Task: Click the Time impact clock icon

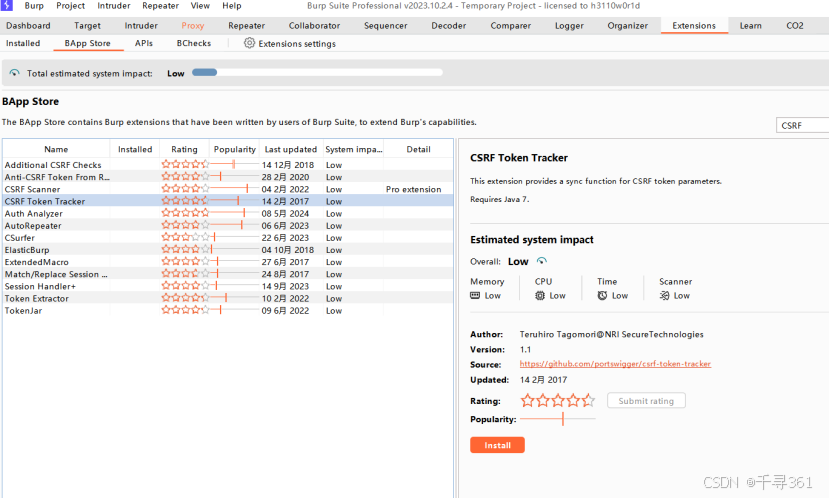Action: point(602,296)
